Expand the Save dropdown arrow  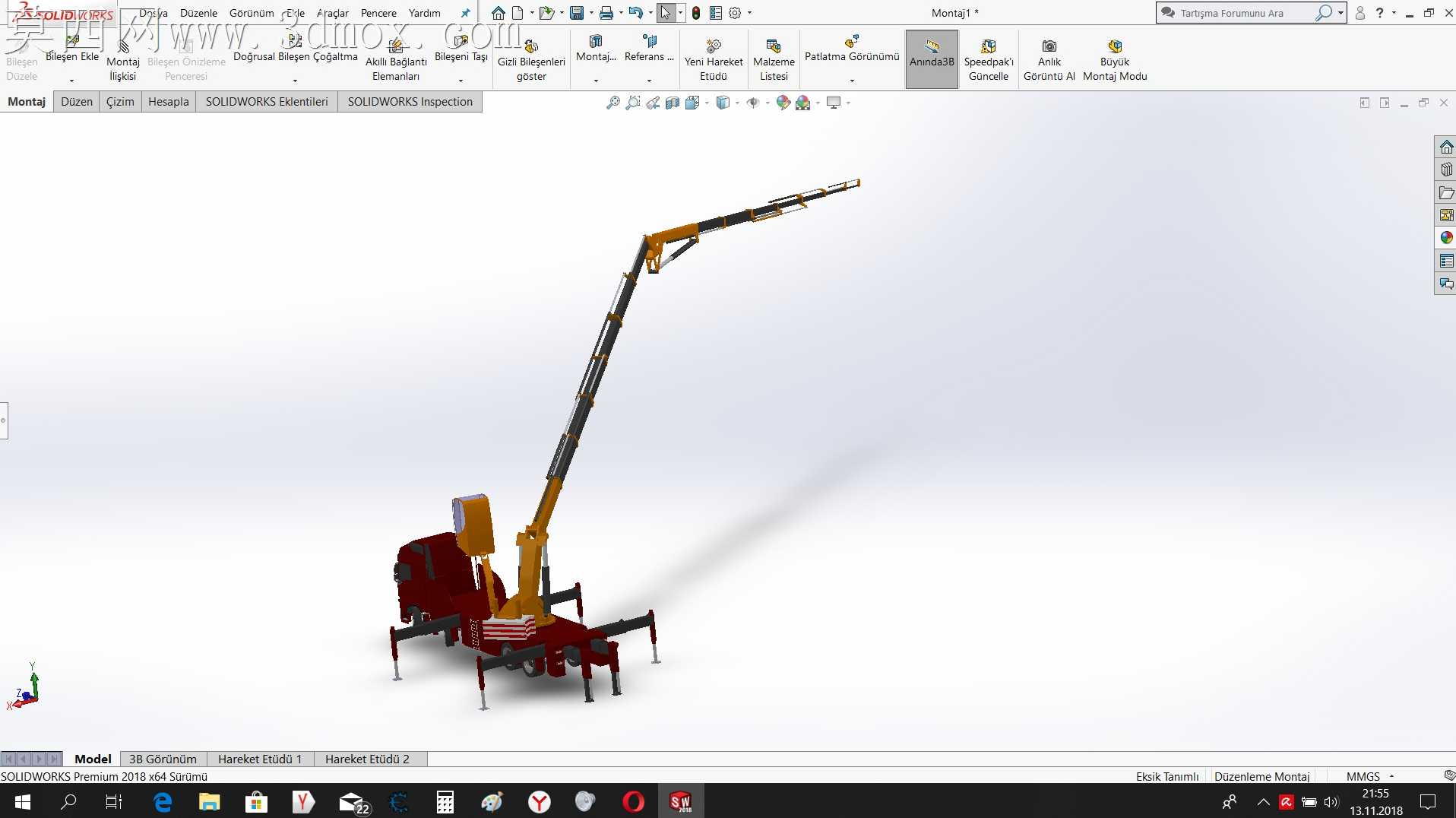coord(591,13)
